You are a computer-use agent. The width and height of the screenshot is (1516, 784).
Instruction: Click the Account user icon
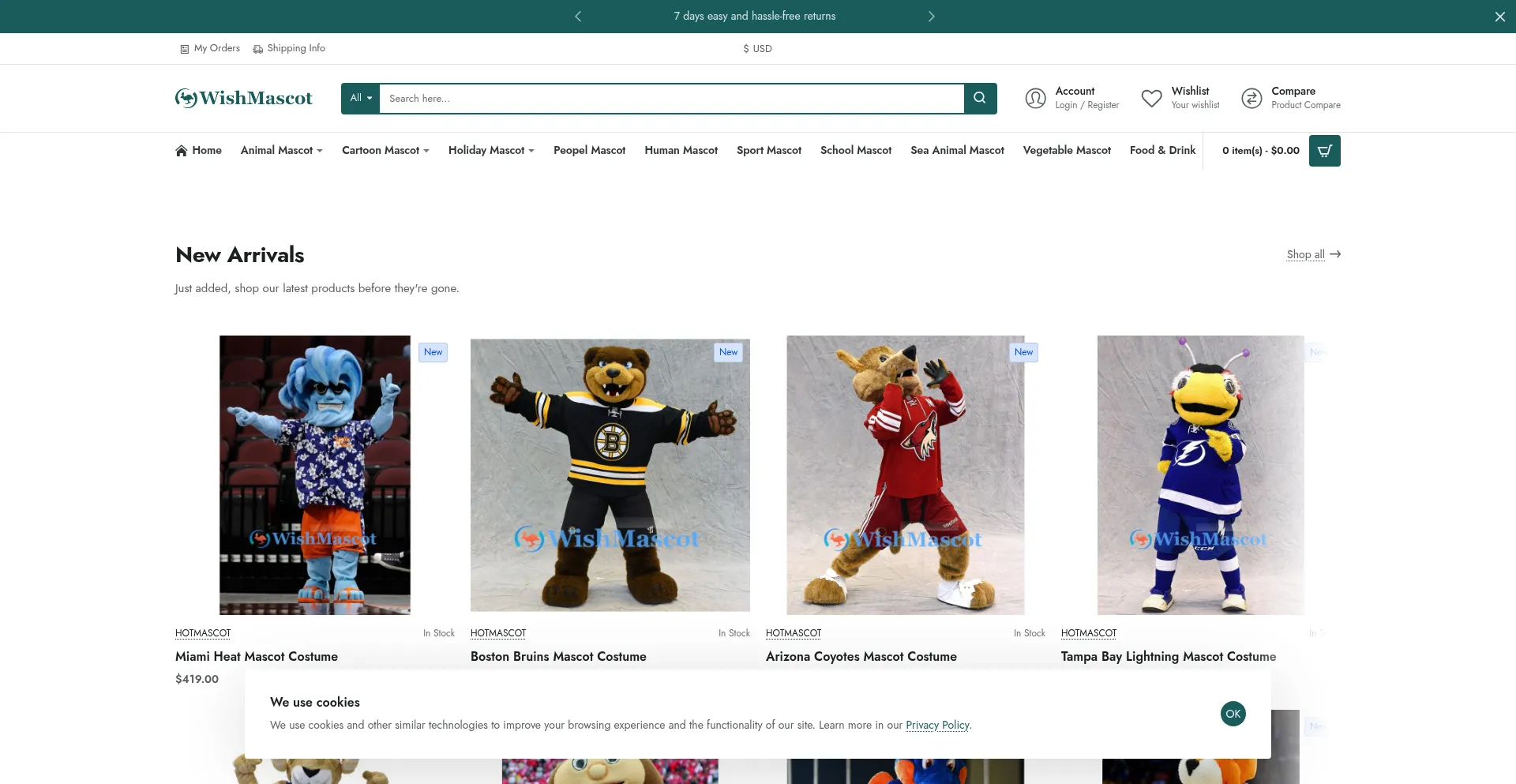[x=1035, y=99]
